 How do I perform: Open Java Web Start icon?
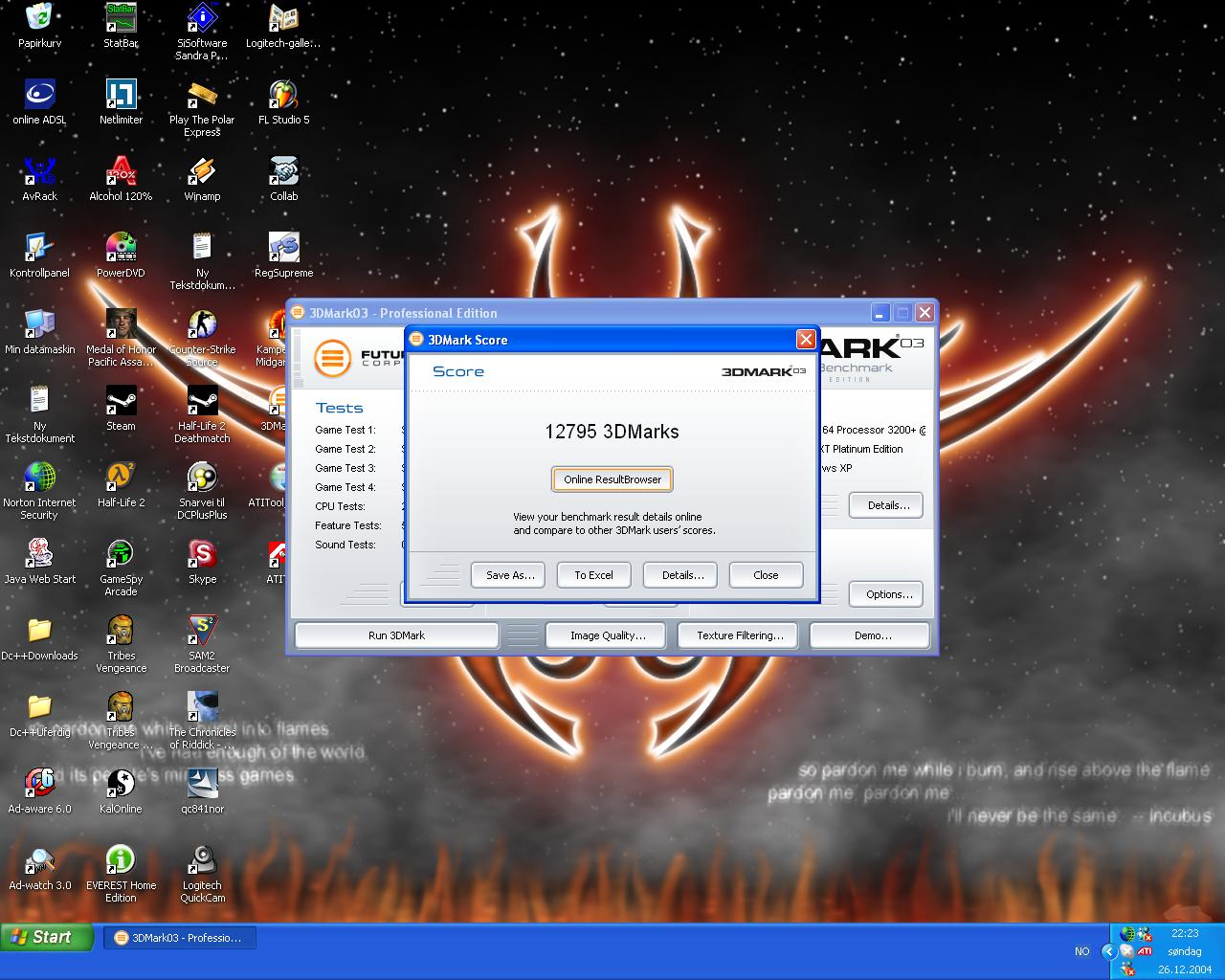pos(39,561)
